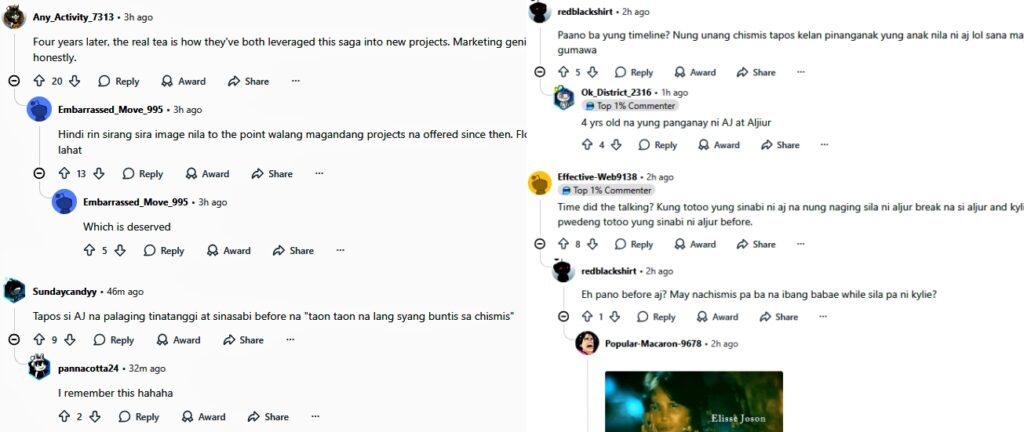This screenshot has width=1024, height=432.
Task: Downvote Effective-Web9138's comment
Action: pyautogui.click(x=592, y=244)
